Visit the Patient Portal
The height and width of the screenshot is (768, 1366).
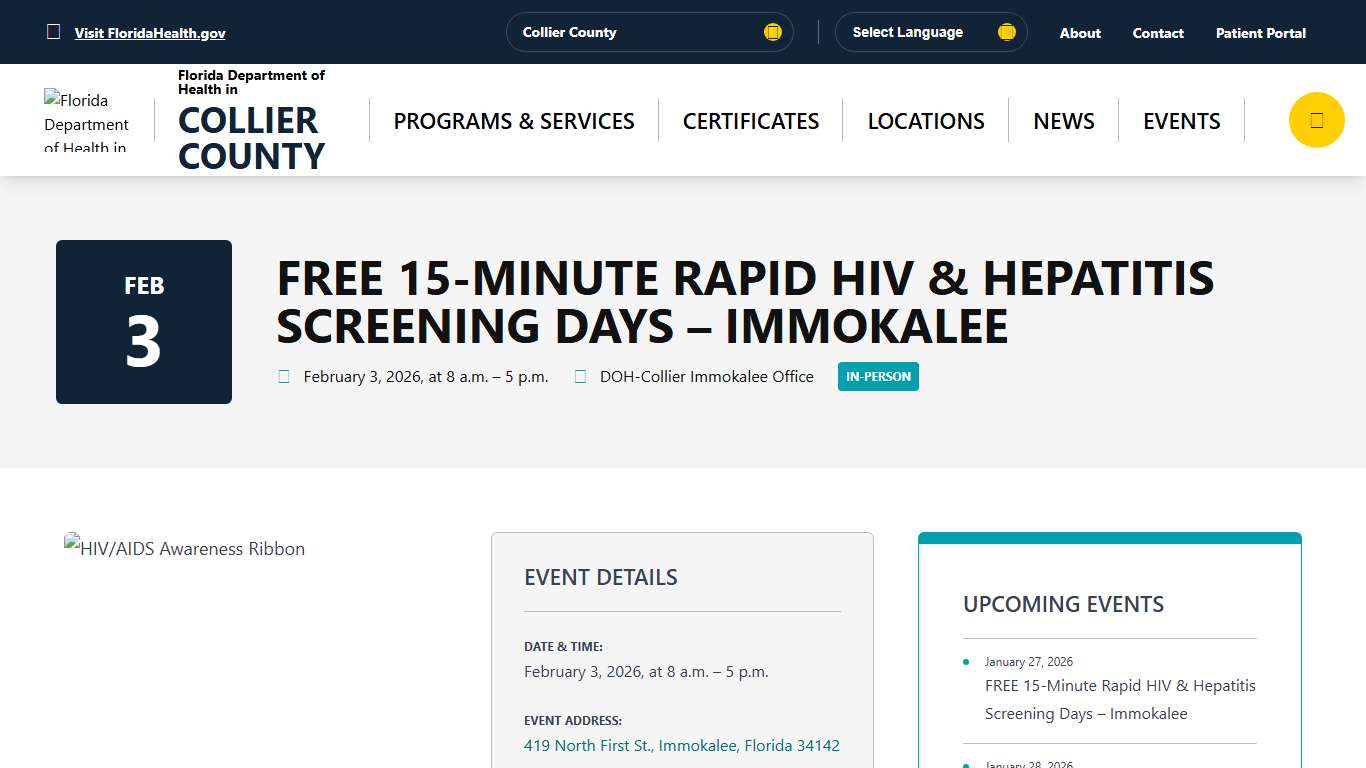[1260, 32]
